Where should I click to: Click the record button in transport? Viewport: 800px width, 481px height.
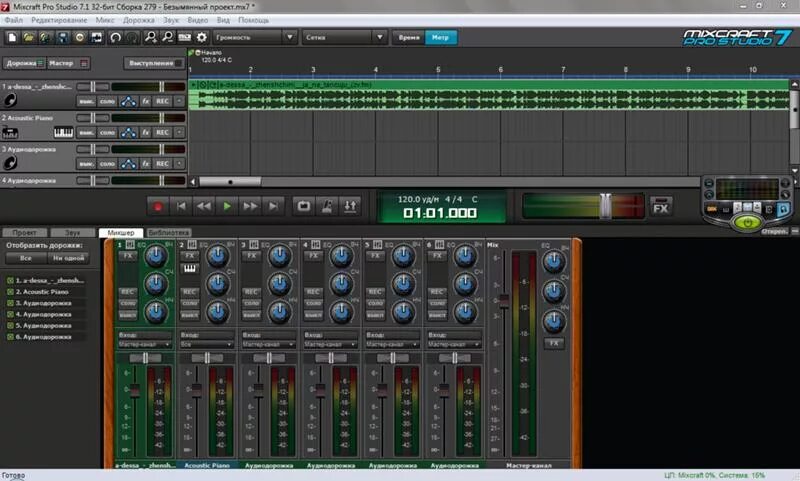[158, 207]
